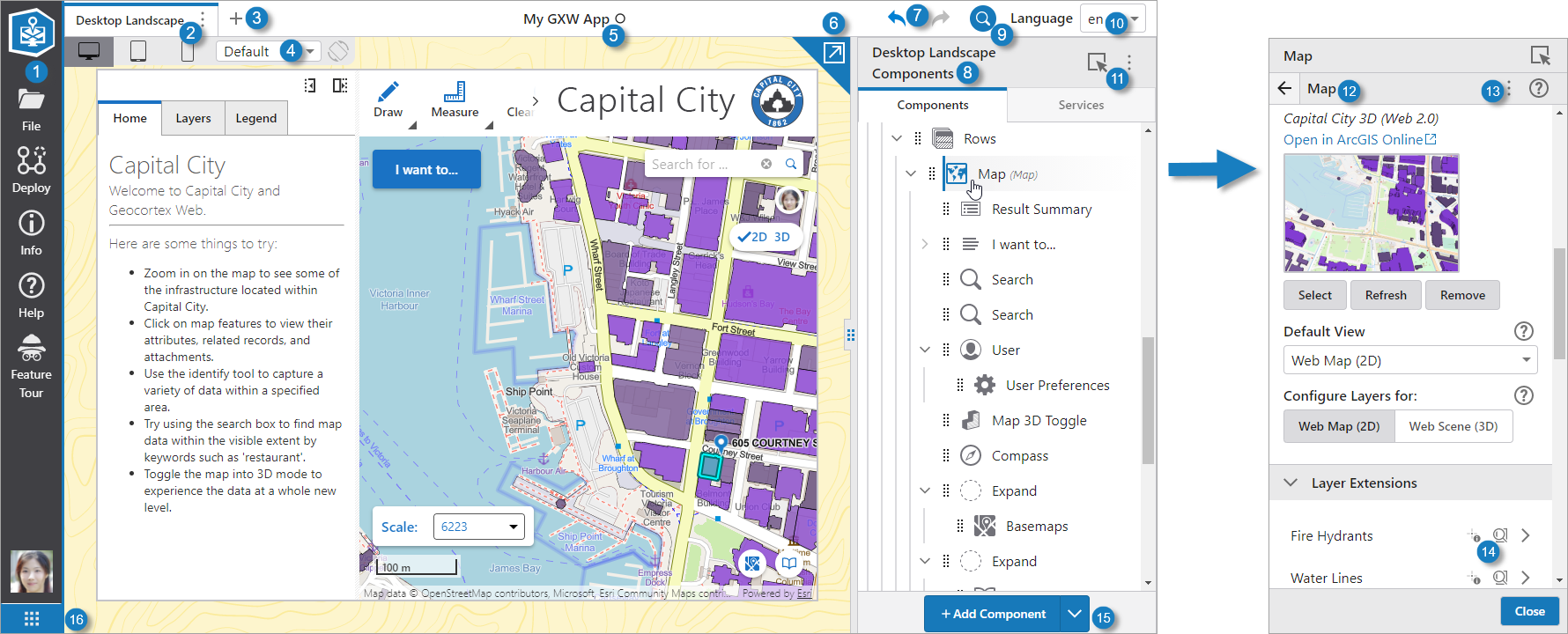Select Web Scene (3D) layer configuration
This screenshot has height=634, width=1568.
1453,426
